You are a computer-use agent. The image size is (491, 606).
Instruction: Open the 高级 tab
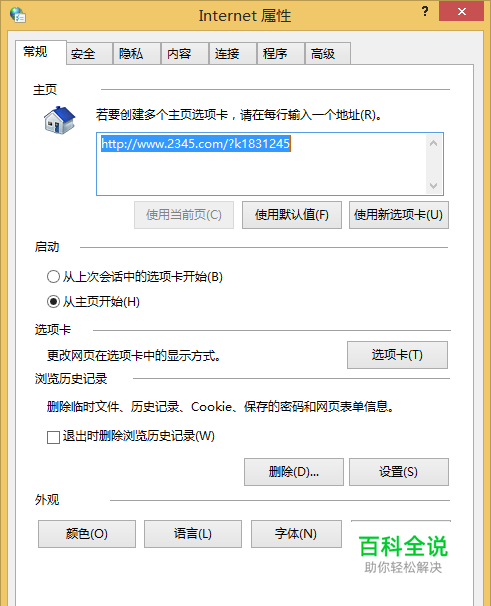coord(328,54)
